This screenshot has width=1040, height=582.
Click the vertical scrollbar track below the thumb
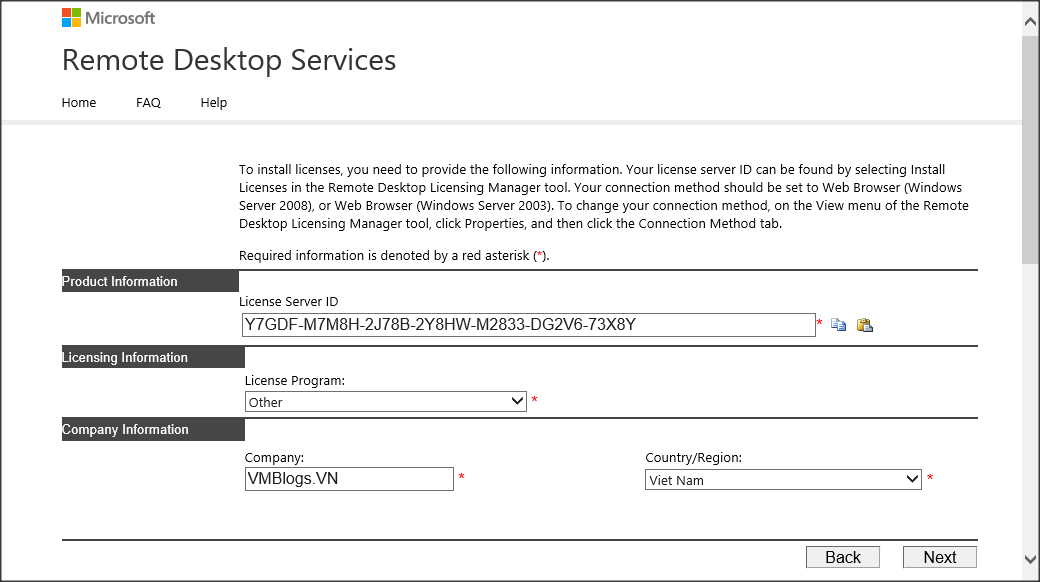1030,400
